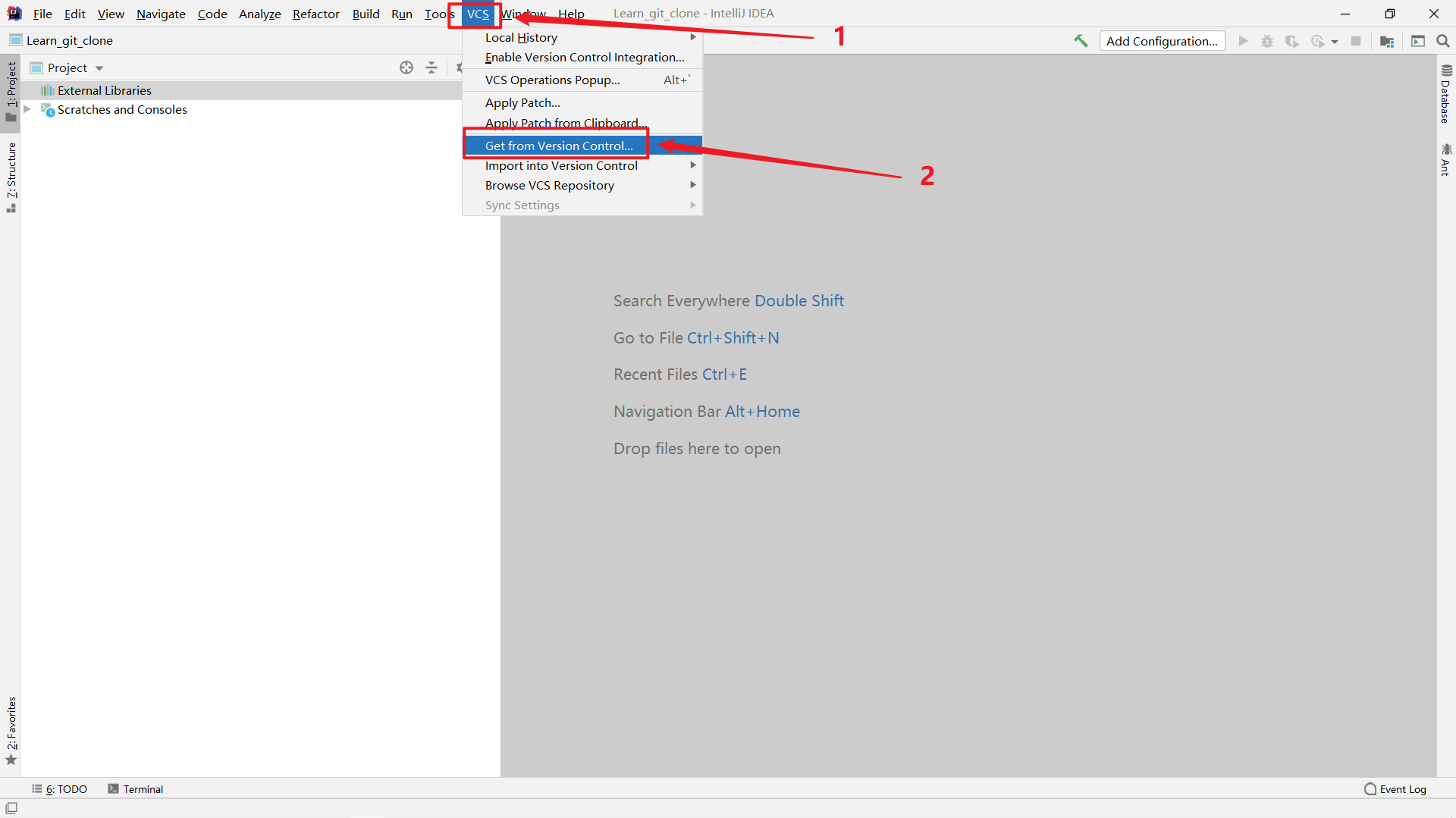Select Get from Version Control...

coord(582,146)
